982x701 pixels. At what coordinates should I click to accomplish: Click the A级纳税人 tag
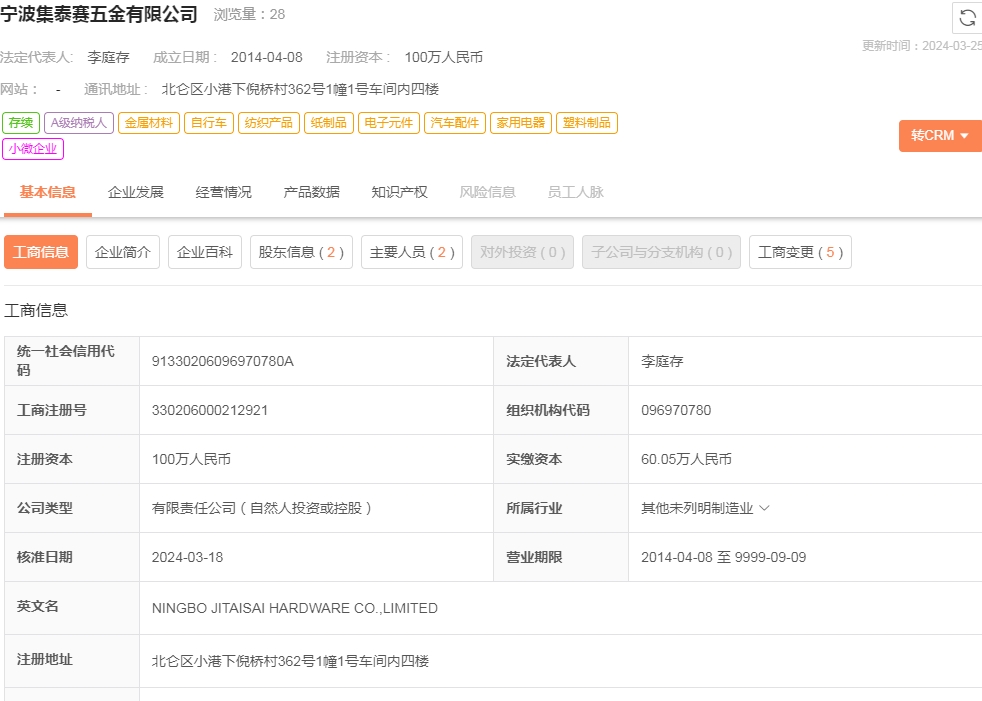click(79, 123)
